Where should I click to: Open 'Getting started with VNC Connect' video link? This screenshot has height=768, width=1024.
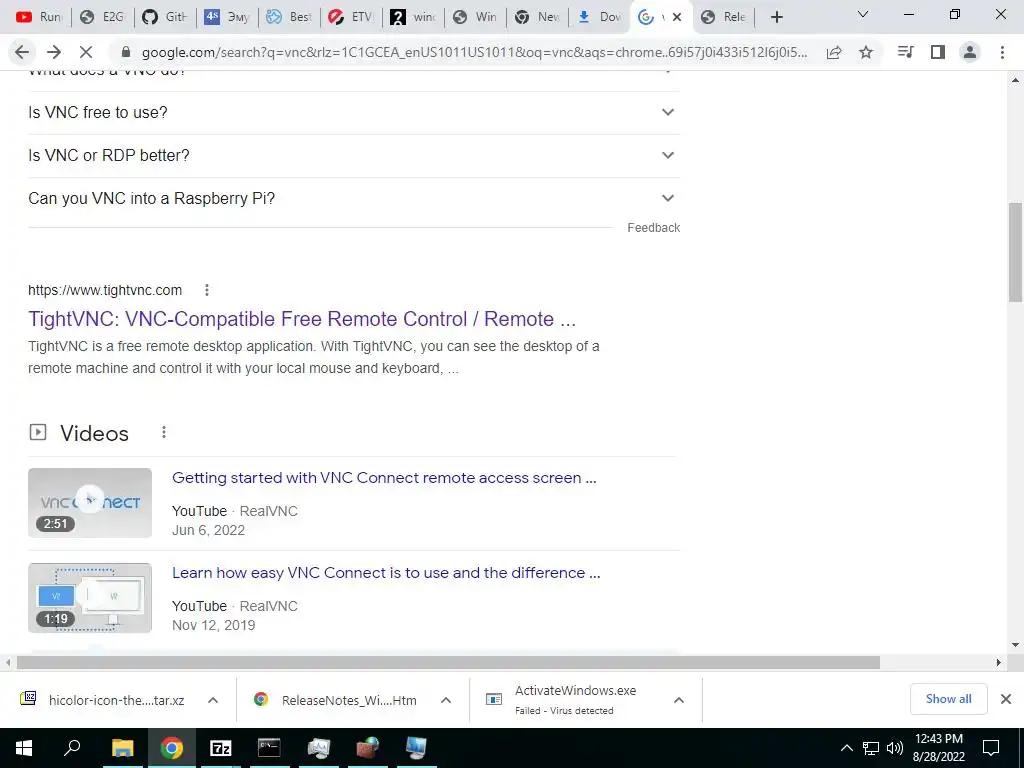(x=384, y=478)
